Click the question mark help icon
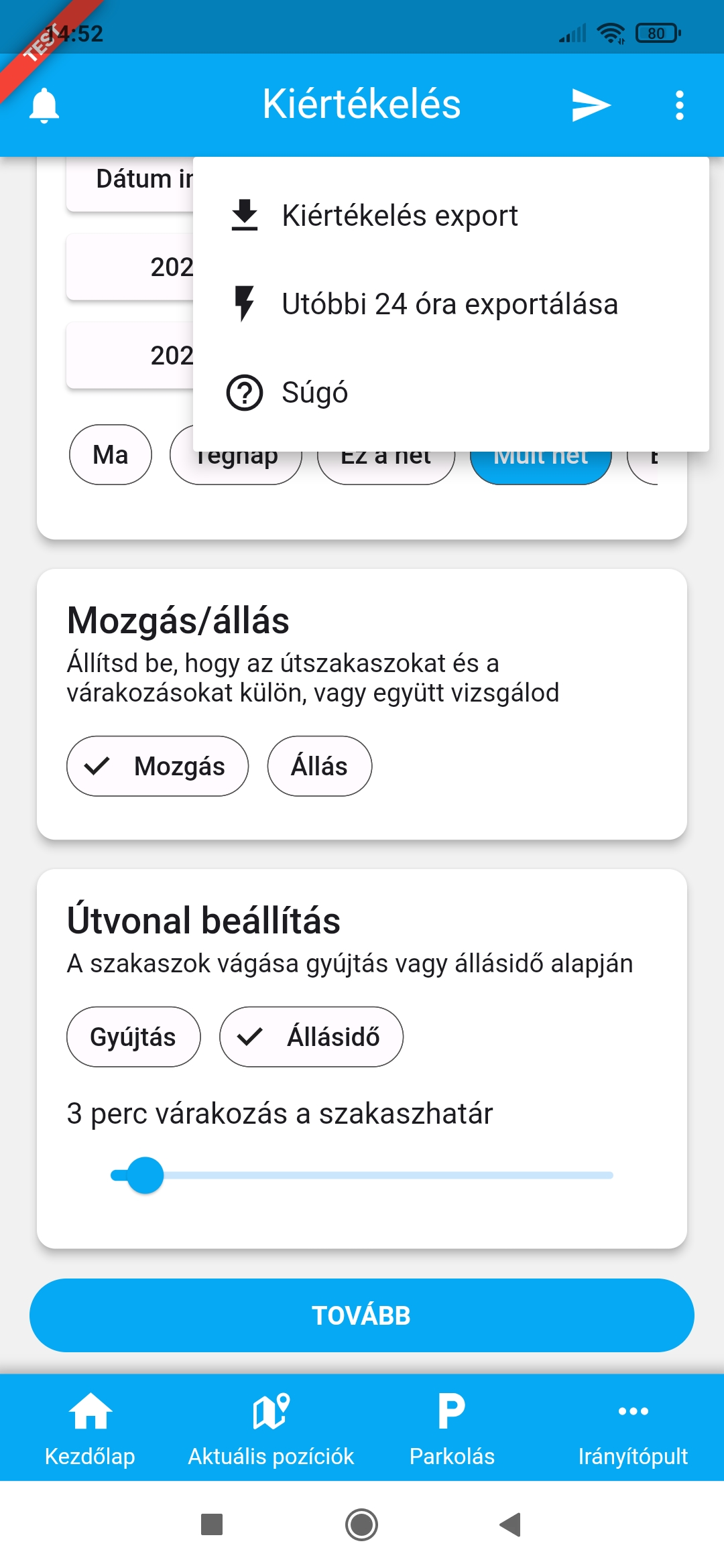Screen dimensions: 724x1568 [245, 393]
